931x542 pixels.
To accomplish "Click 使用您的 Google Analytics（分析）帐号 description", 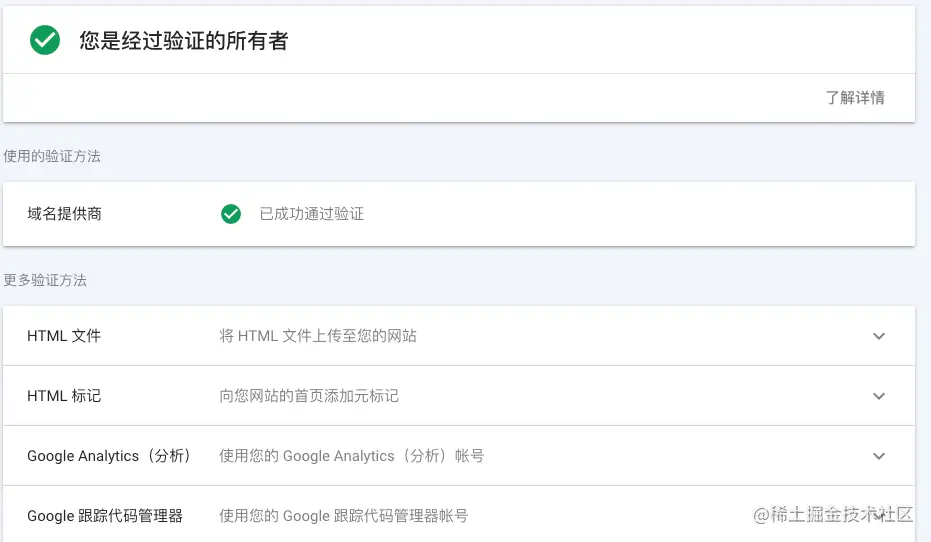I will (x=352, y=456).
